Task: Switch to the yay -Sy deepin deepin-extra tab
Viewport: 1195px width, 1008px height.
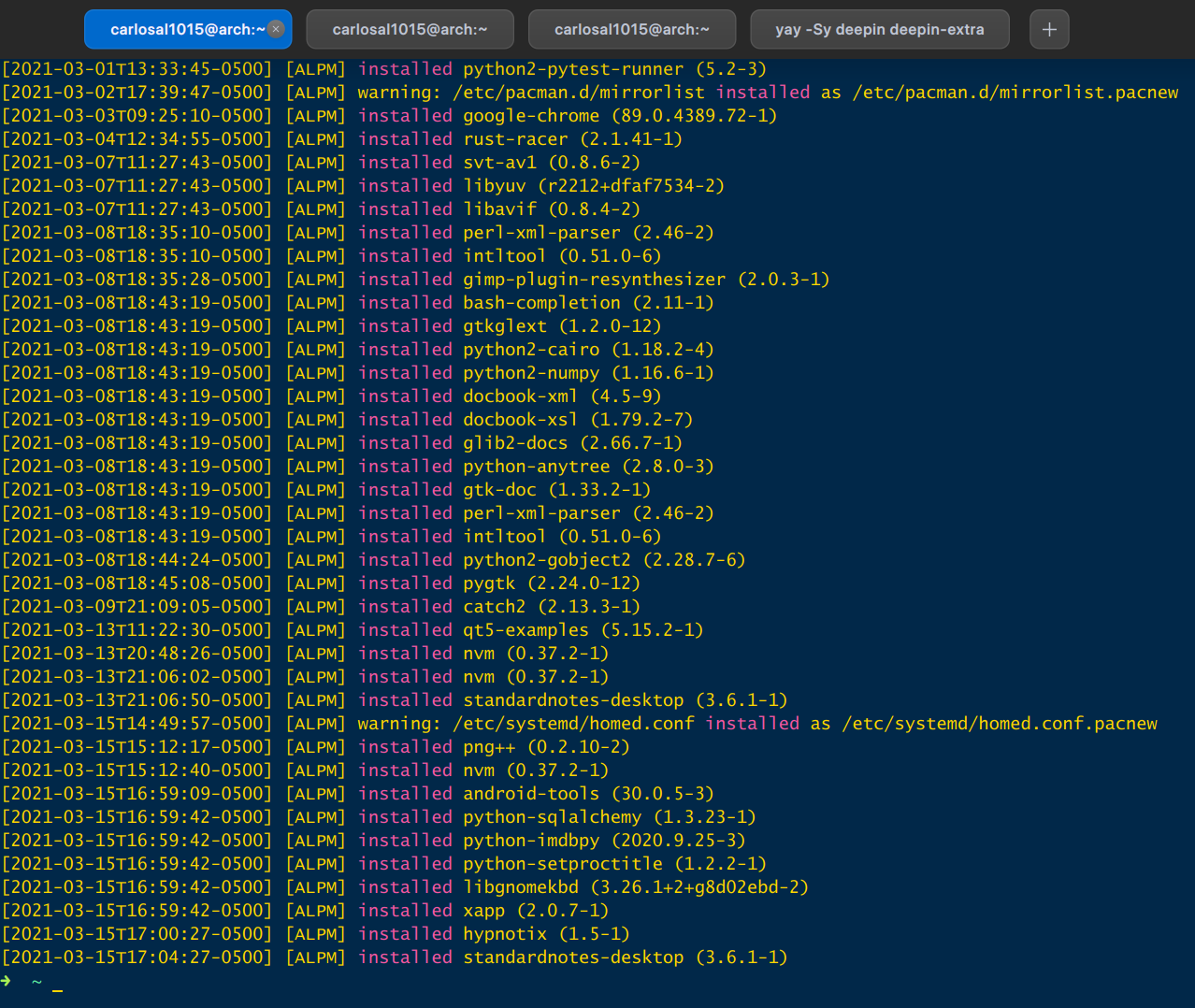Action: (x=879, y=29)
